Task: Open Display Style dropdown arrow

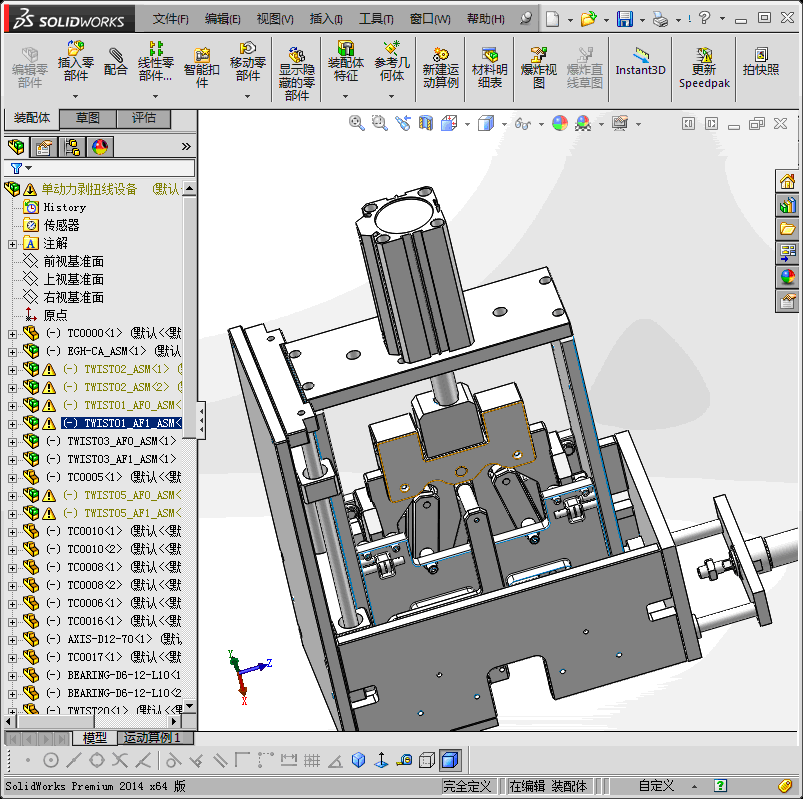Action: pos(504,124)
